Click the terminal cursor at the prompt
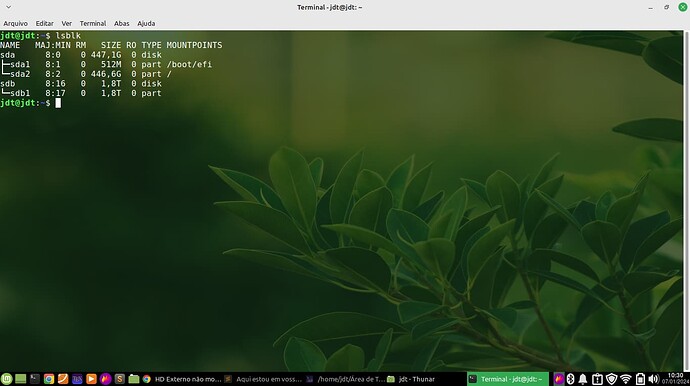 click(x=58, y=103)
